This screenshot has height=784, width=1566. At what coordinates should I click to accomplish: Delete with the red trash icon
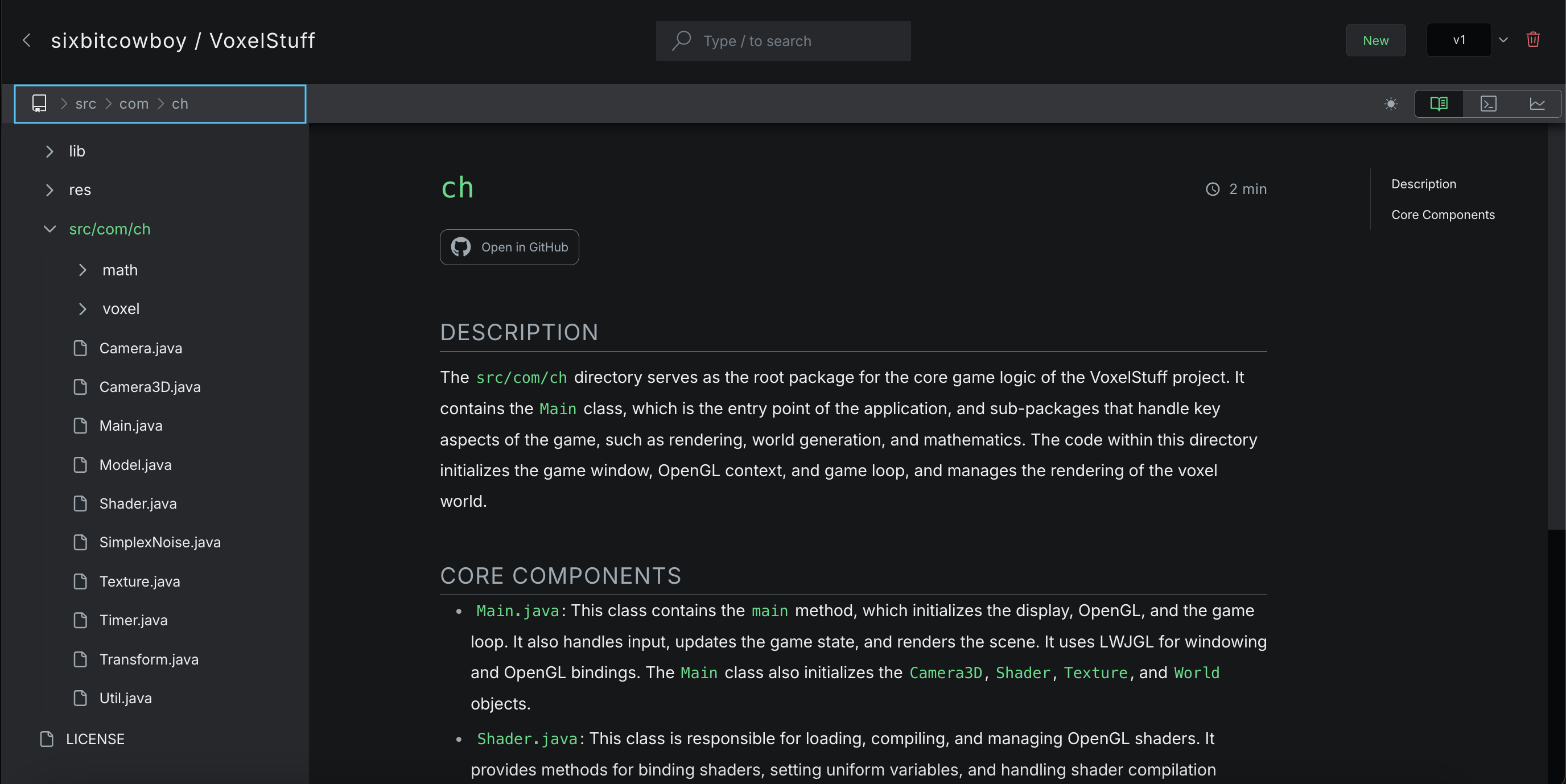1533,39
